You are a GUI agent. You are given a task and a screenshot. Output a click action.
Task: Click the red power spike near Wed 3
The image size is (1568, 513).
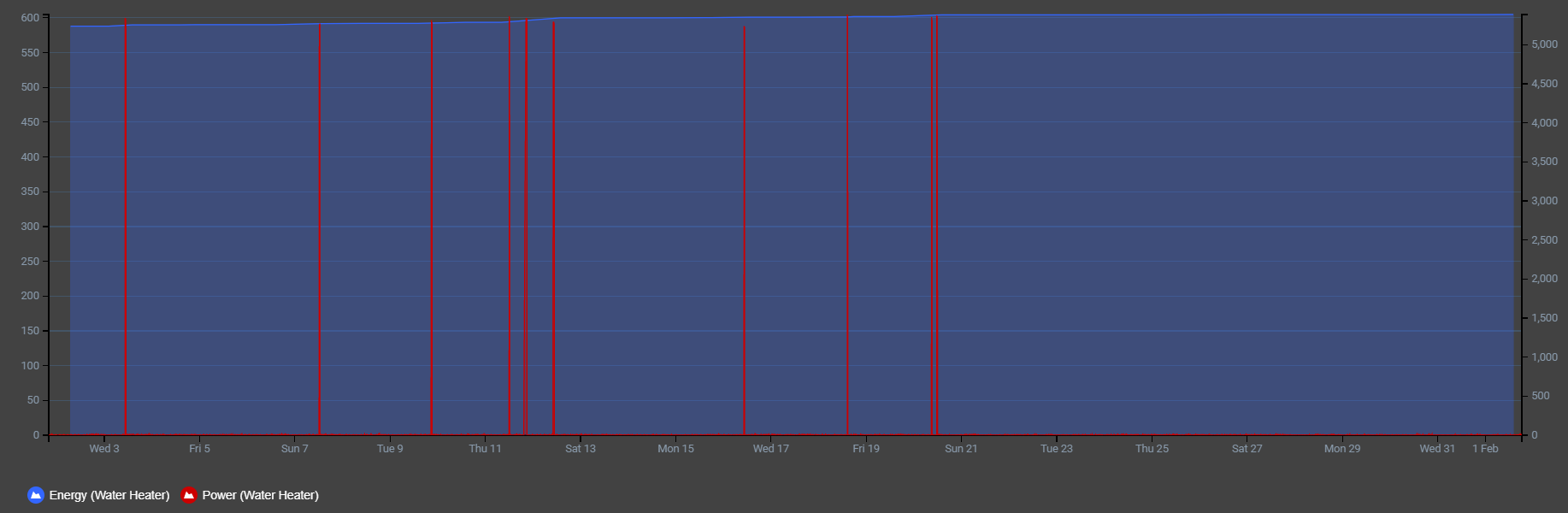pyautogui.click(x=126, y=227)
